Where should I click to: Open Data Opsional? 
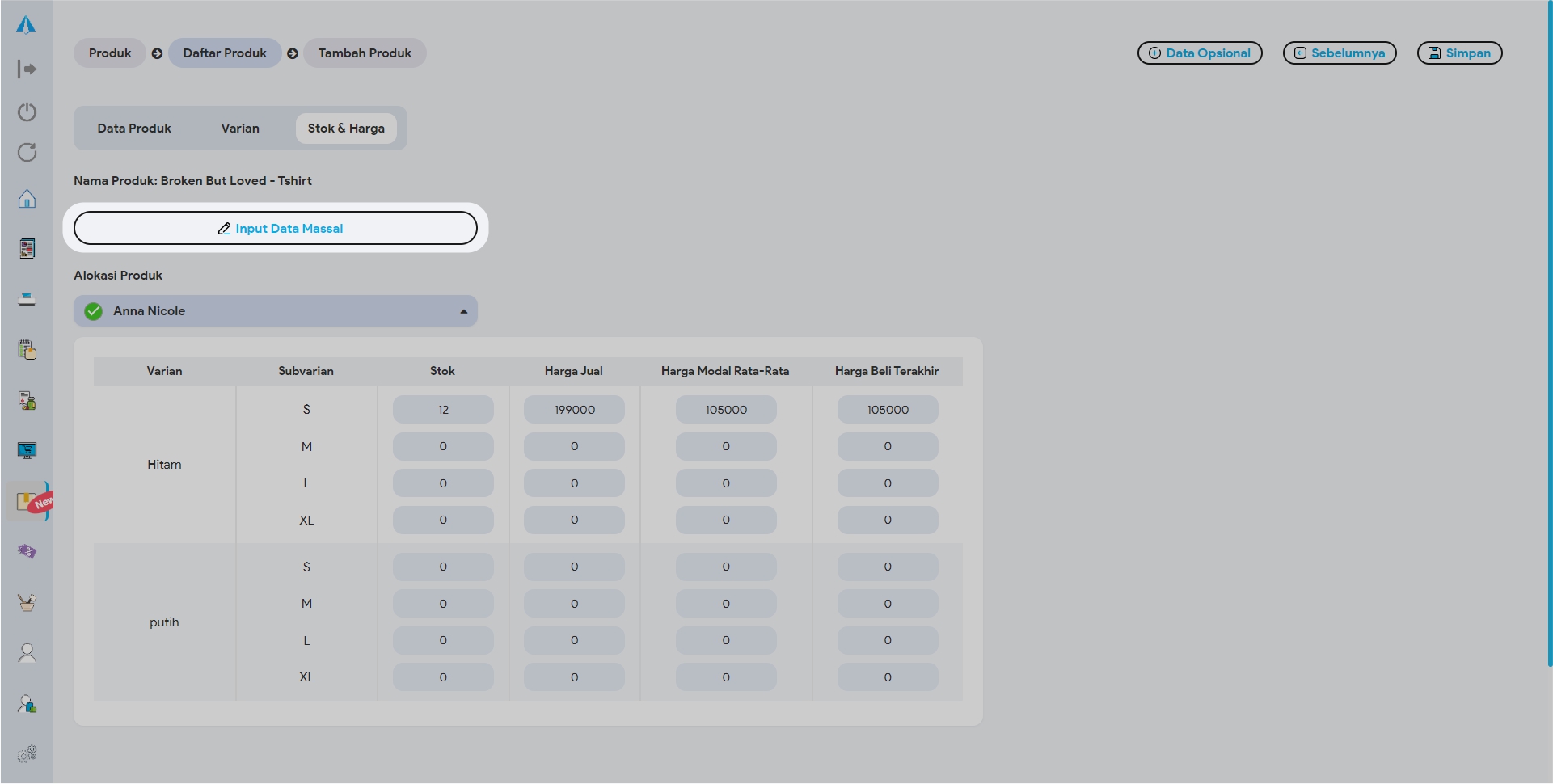coord(1199,53)
